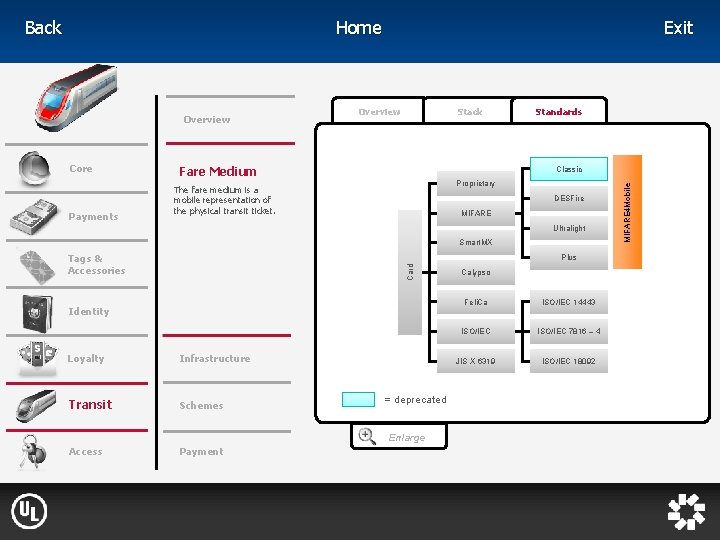Click the Loyalty cards icon
The width and height of the screenshot is (720, 540).
(x=38, y=357)
